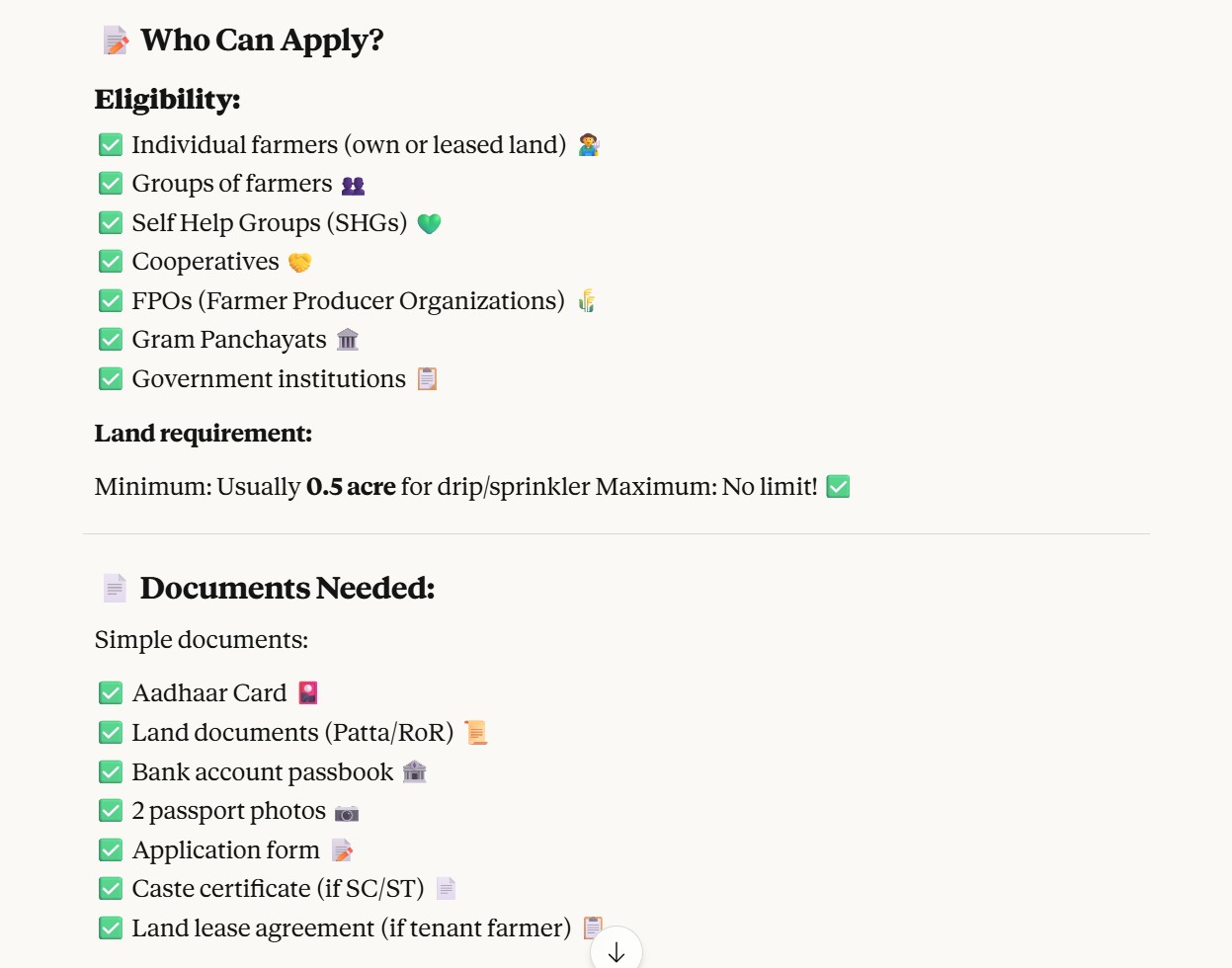The image size is (1232, 968).
Task: Click the crop icon after FPOs line
Action: (587, 301)
